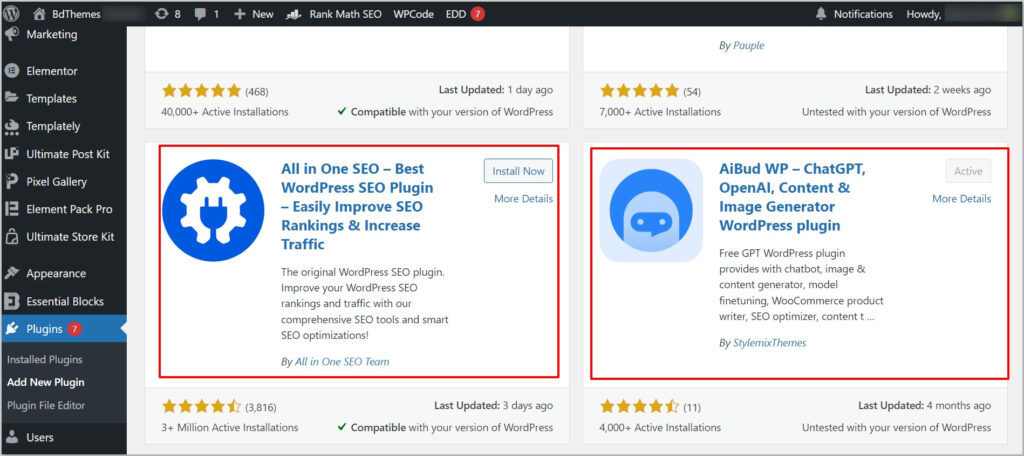Viewport: 1024px width, 456px height.
Task: Open the Elementor sidebar icon
Action: coord(11,71)
